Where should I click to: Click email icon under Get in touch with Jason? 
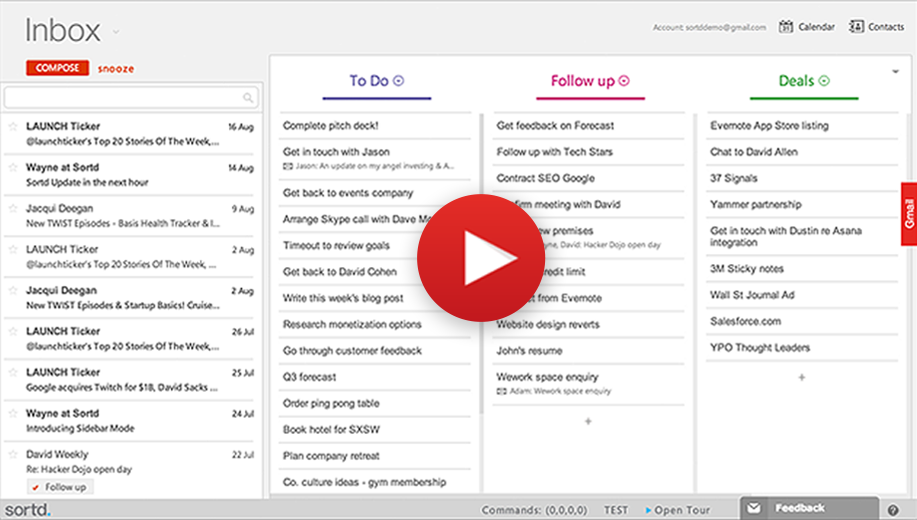(287, 166)
